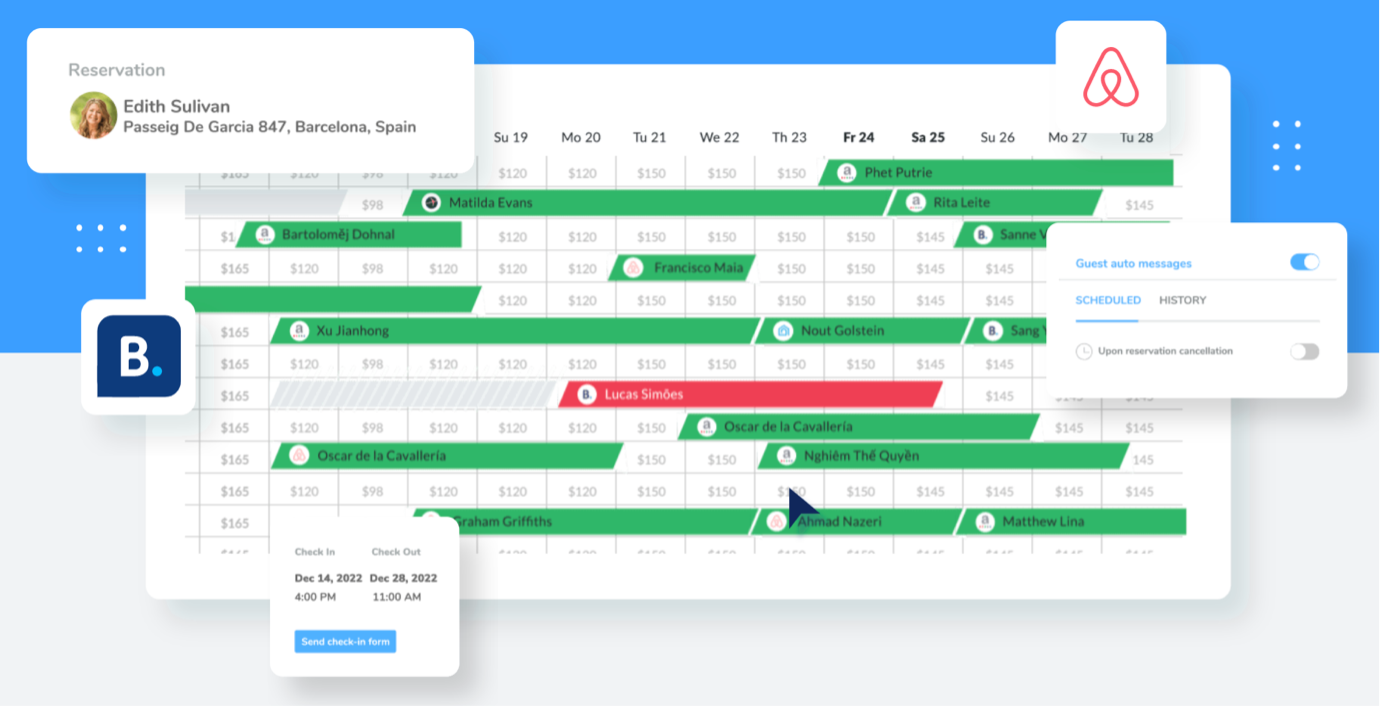Switch to the History tab
Viewport: 1384px width, 708px height.
coord(1182,300)
